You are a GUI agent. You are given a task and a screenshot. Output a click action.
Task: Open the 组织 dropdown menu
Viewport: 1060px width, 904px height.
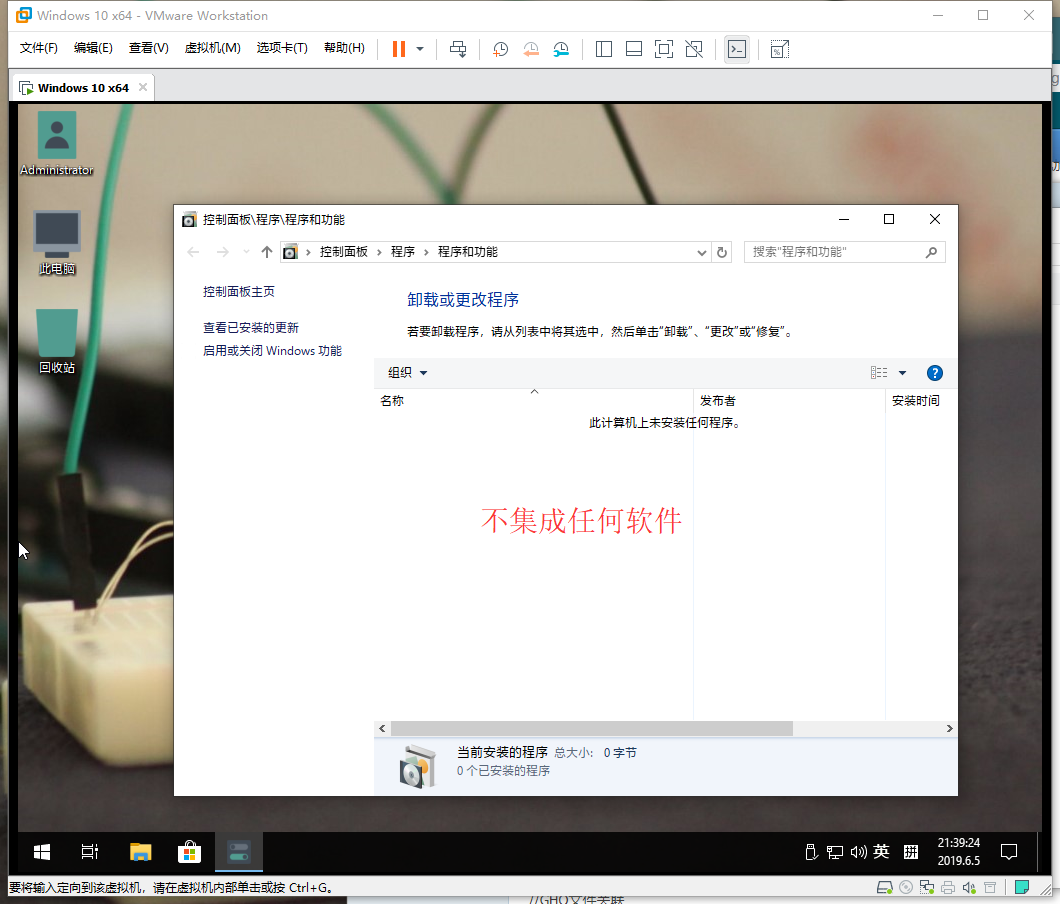(407, 373)
